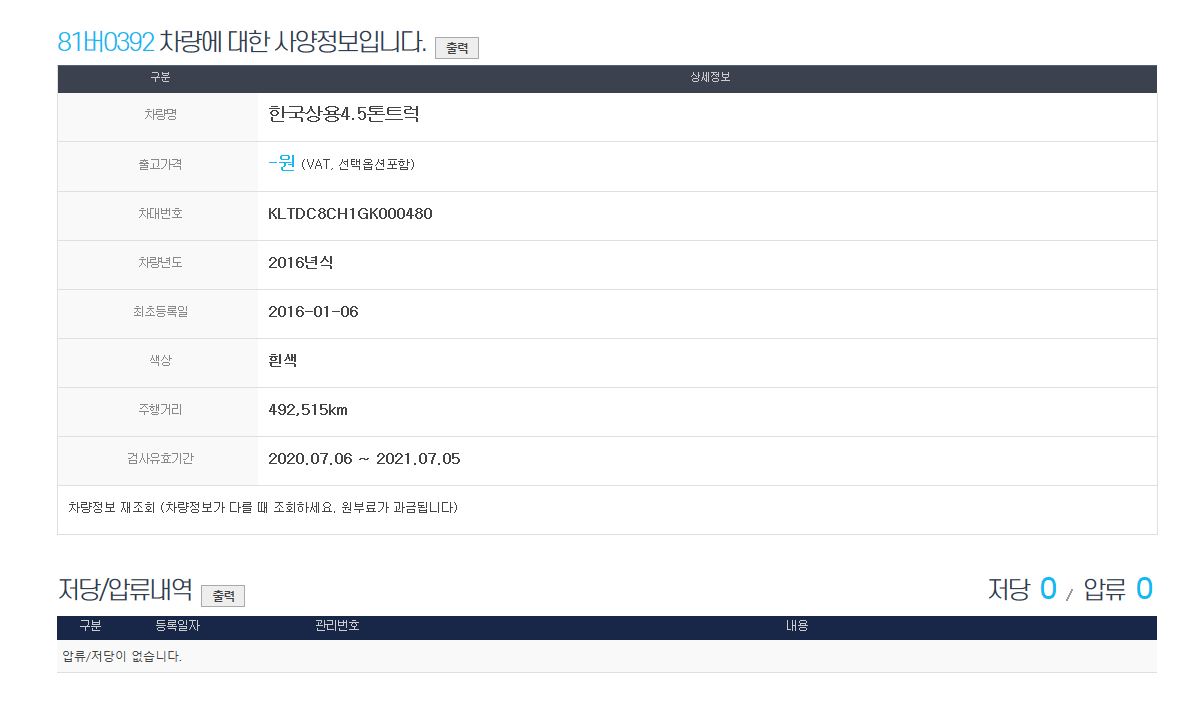The height and width of the screenshot is (707, 1179).
Task: Select the vehicle name 한국상용4.5톤트럭
Action: pyautogui.click(x=344, y=114)
